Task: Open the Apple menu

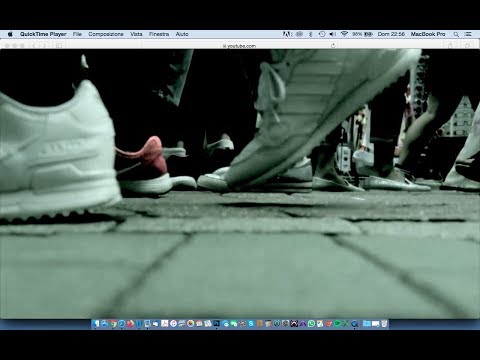Action: point(10,34)
